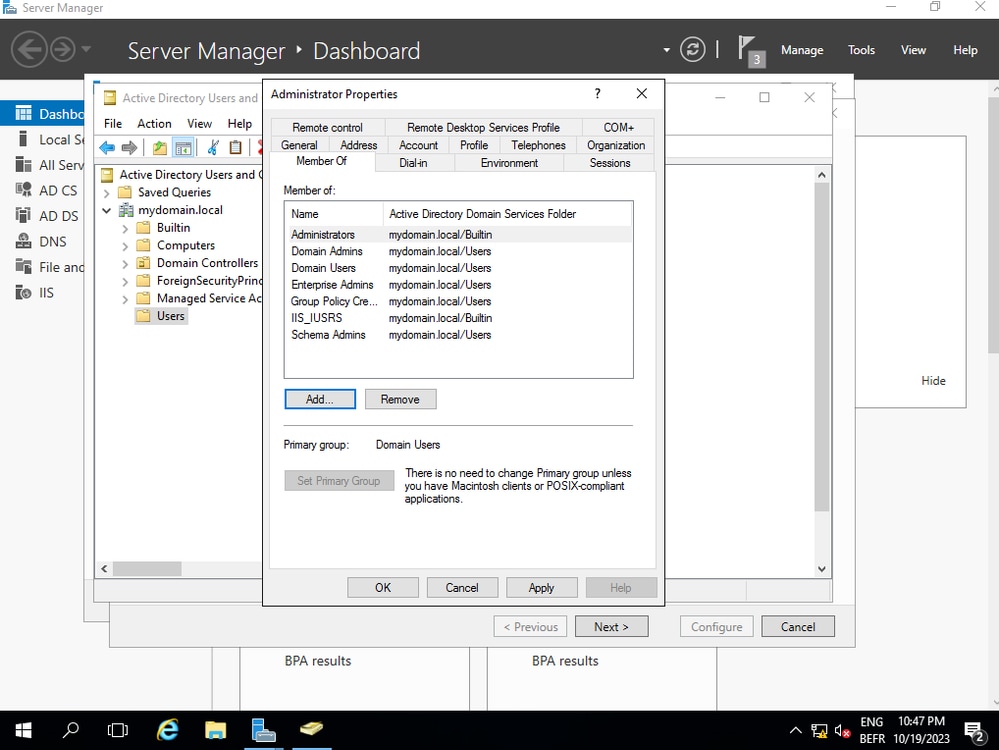Switch to the Address tab

(358, 145)
